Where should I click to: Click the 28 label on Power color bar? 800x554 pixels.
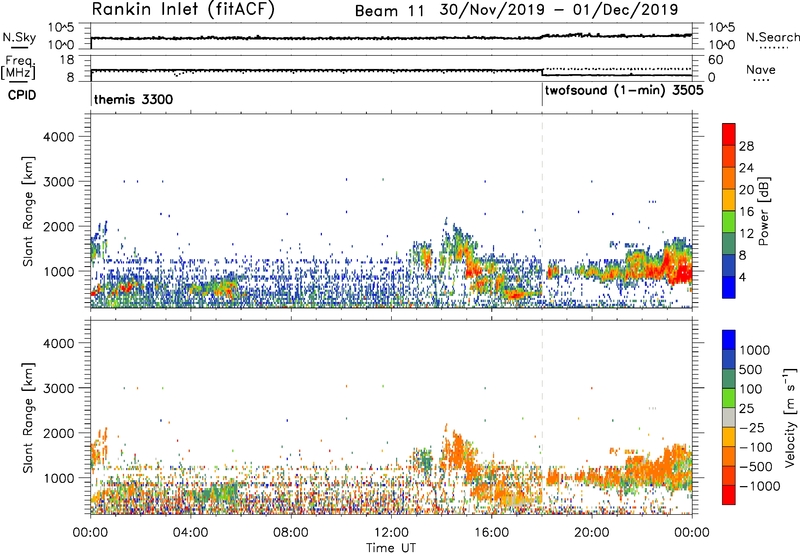tap(746, 146)
